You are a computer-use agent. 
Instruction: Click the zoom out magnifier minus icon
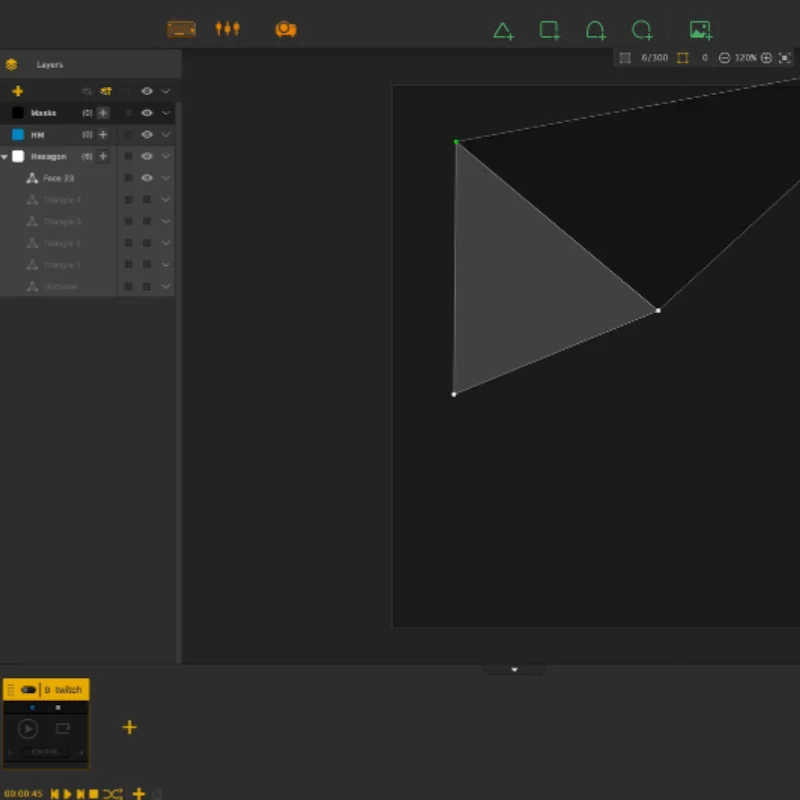(724, 58)
